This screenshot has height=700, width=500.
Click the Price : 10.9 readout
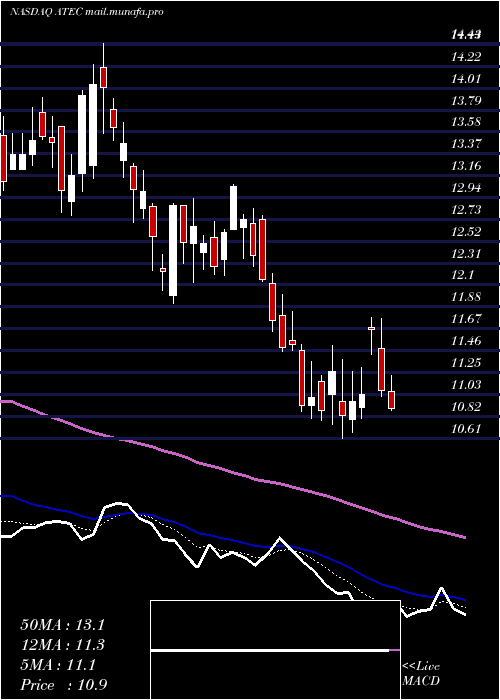pyautogui.click(x=63, y=685)
